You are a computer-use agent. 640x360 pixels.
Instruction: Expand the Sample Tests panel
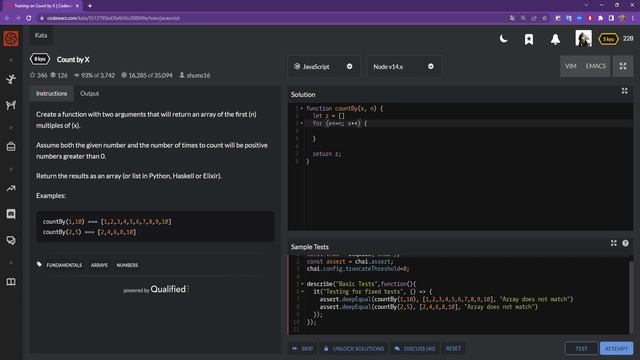(613, 243)
